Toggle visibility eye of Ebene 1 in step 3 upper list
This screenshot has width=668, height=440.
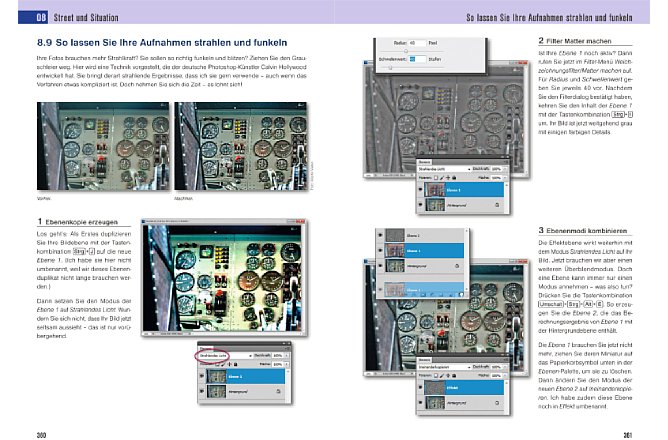380,250
